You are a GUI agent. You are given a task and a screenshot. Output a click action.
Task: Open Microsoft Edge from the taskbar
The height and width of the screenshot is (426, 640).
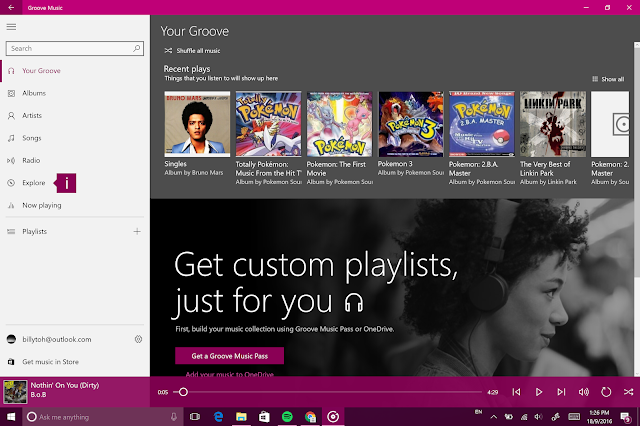pyautogui.click(x=218, y=417)
